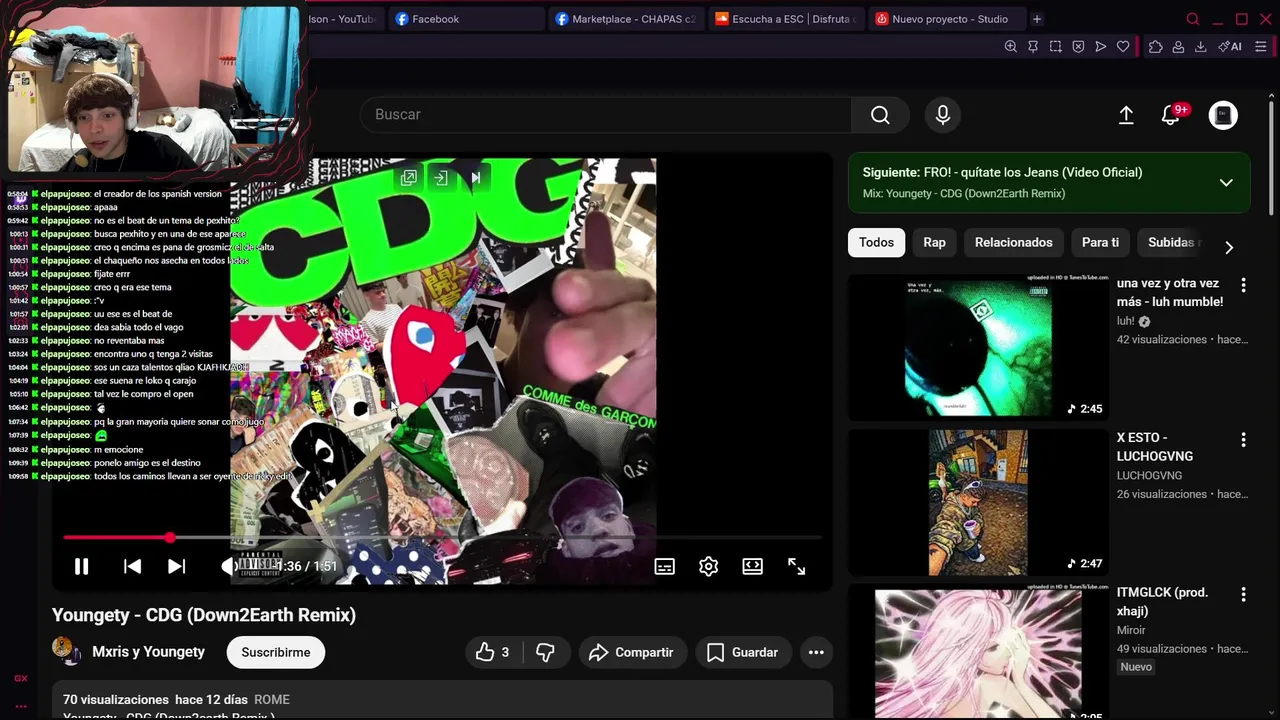Open options for 'una vez y otra vez más'
This screenshot has width=1280, height=720.
pyautogui.click(x=1243, y=285)
